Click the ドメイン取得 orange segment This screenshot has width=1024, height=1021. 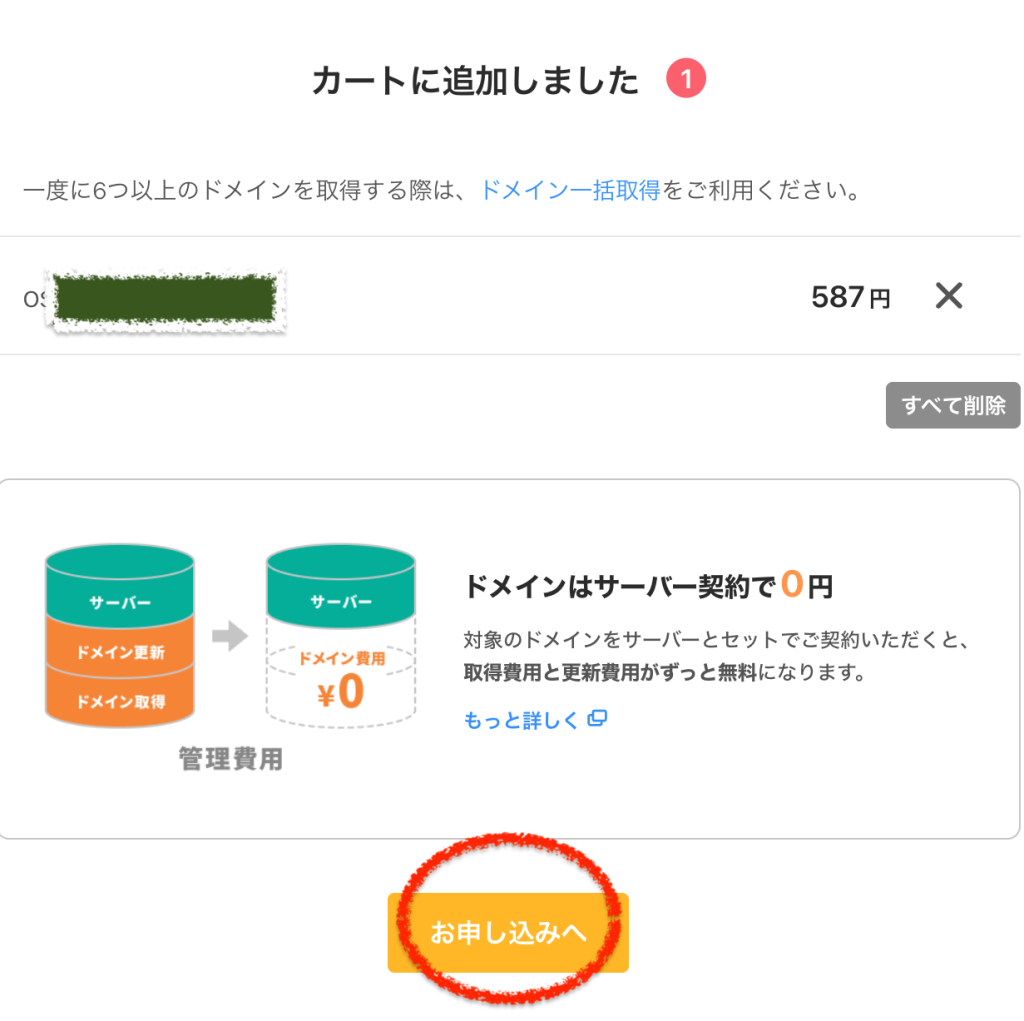120,701
